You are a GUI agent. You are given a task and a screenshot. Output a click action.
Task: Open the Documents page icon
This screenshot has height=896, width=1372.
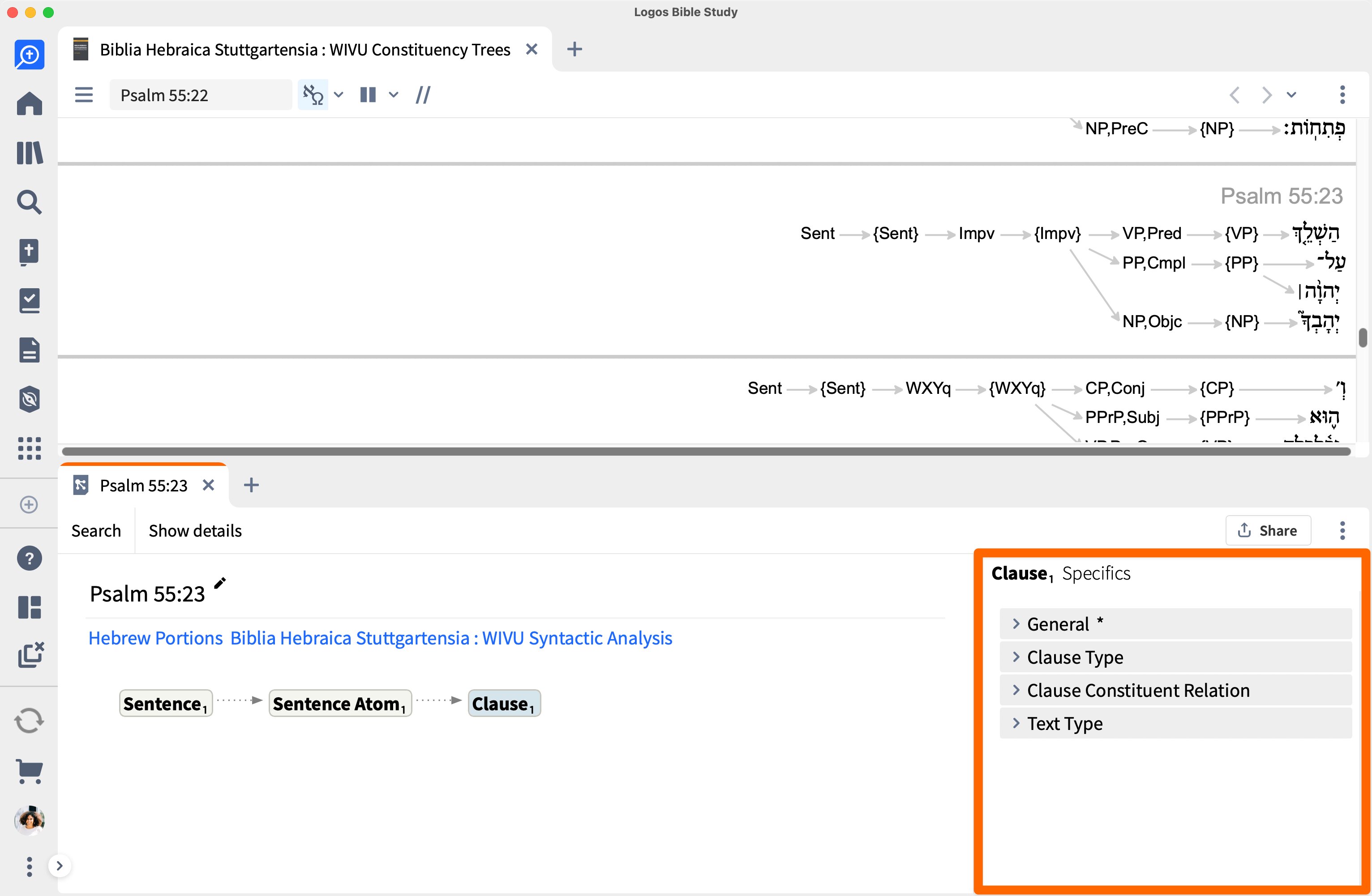30,350
